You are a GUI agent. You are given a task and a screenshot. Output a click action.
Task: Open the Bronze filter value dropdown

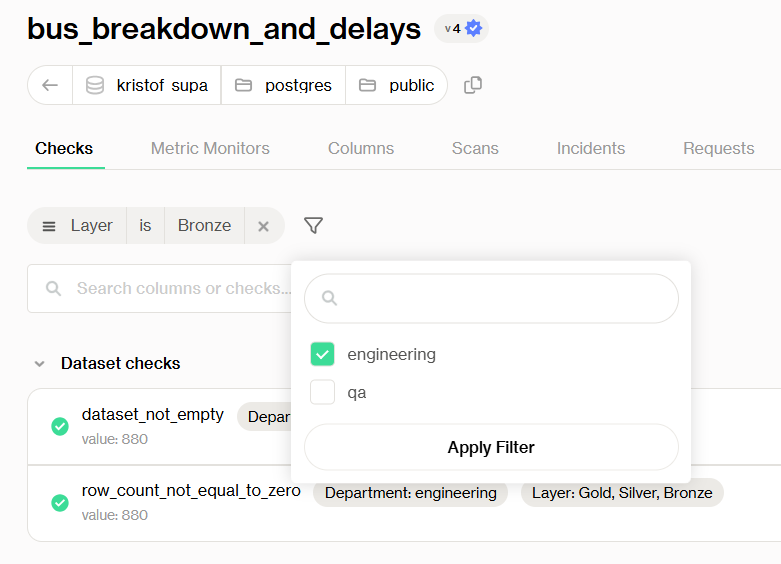pyautogui.click(x=204, y=226)
